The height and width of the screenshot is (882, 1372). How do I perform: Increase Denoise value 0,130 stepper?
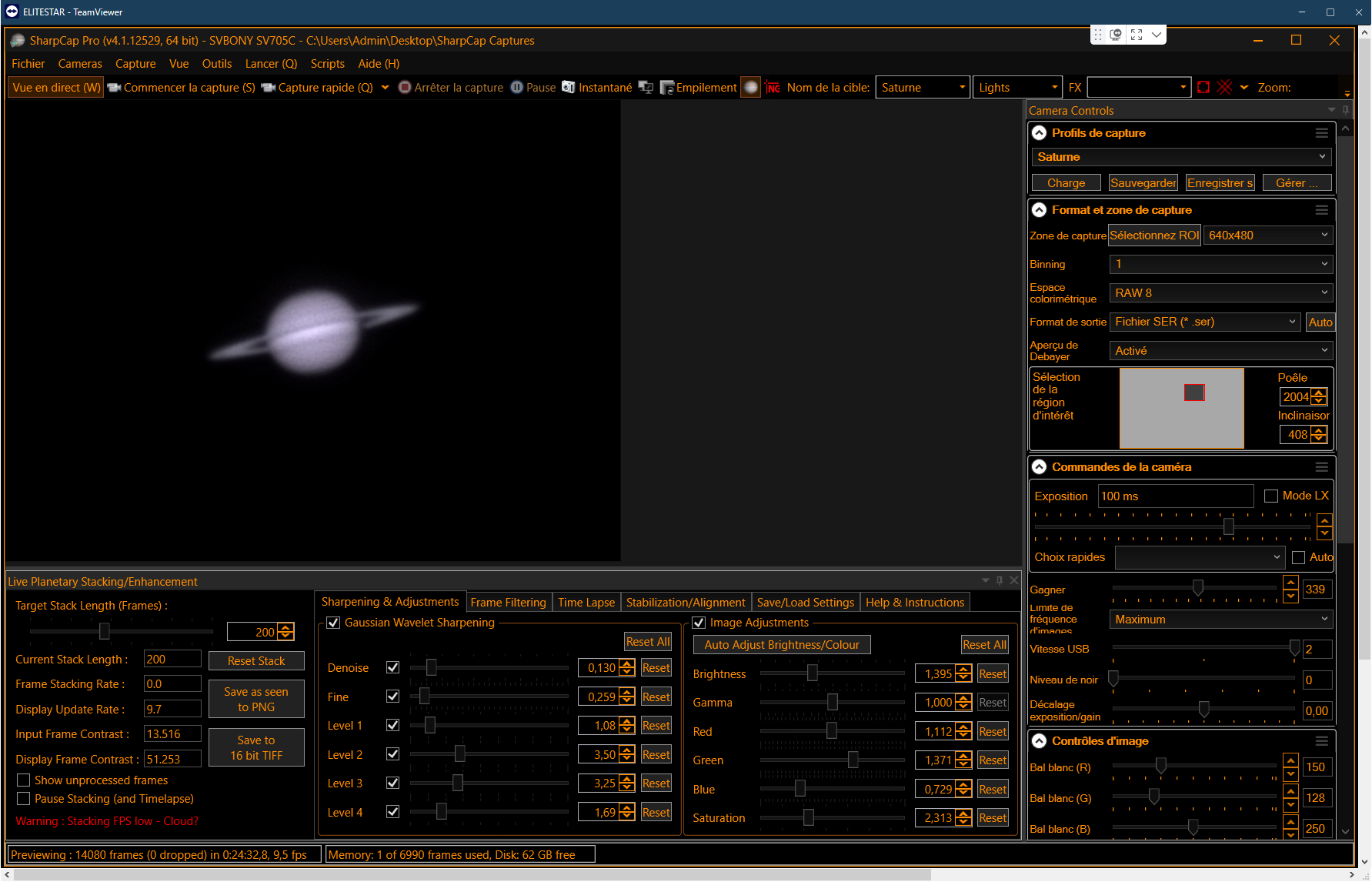pos(627,664)
